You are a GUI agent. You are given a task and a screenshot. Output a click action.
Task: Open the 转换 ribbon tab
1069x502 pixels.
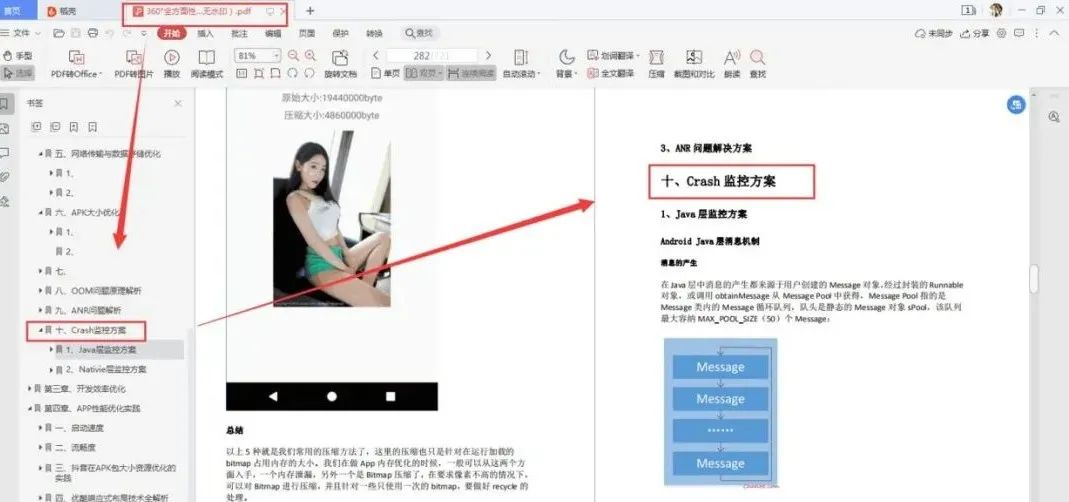374,33
